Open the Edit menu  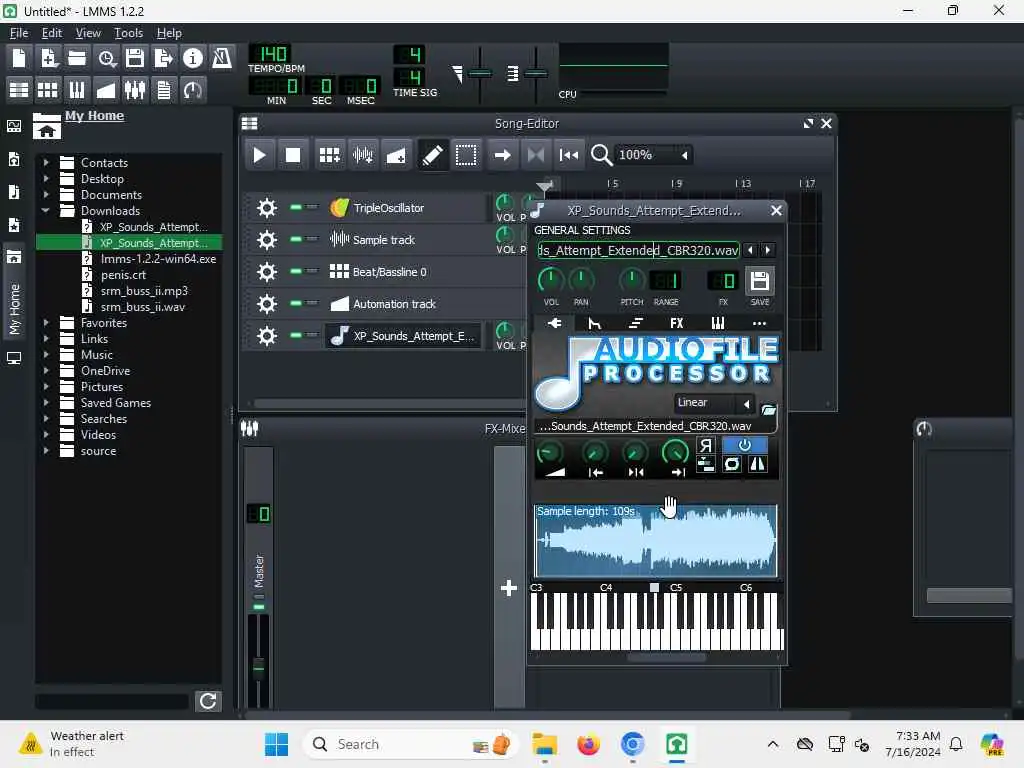52,33
